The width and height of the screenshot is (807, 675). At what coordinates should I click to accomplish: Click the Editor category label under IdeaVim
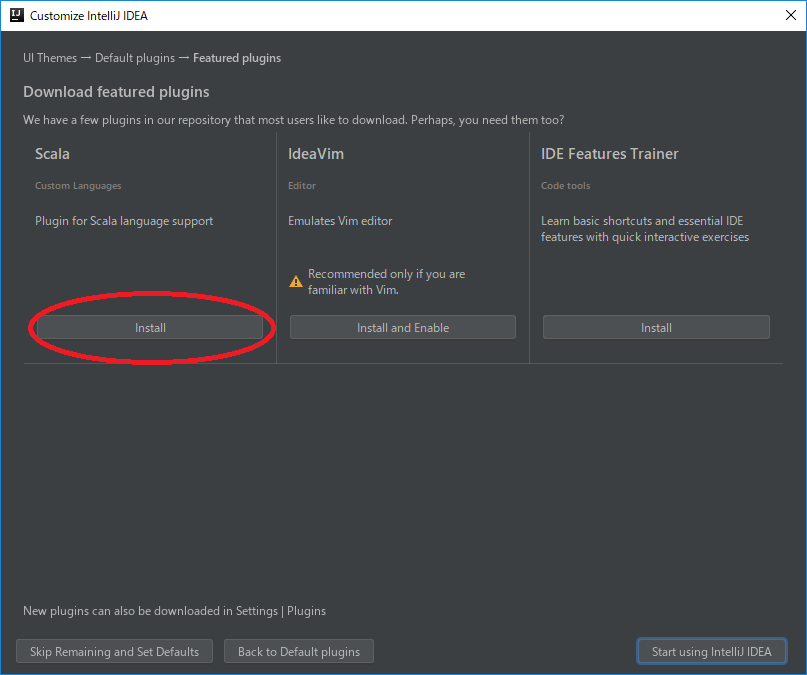coord(302,186)
